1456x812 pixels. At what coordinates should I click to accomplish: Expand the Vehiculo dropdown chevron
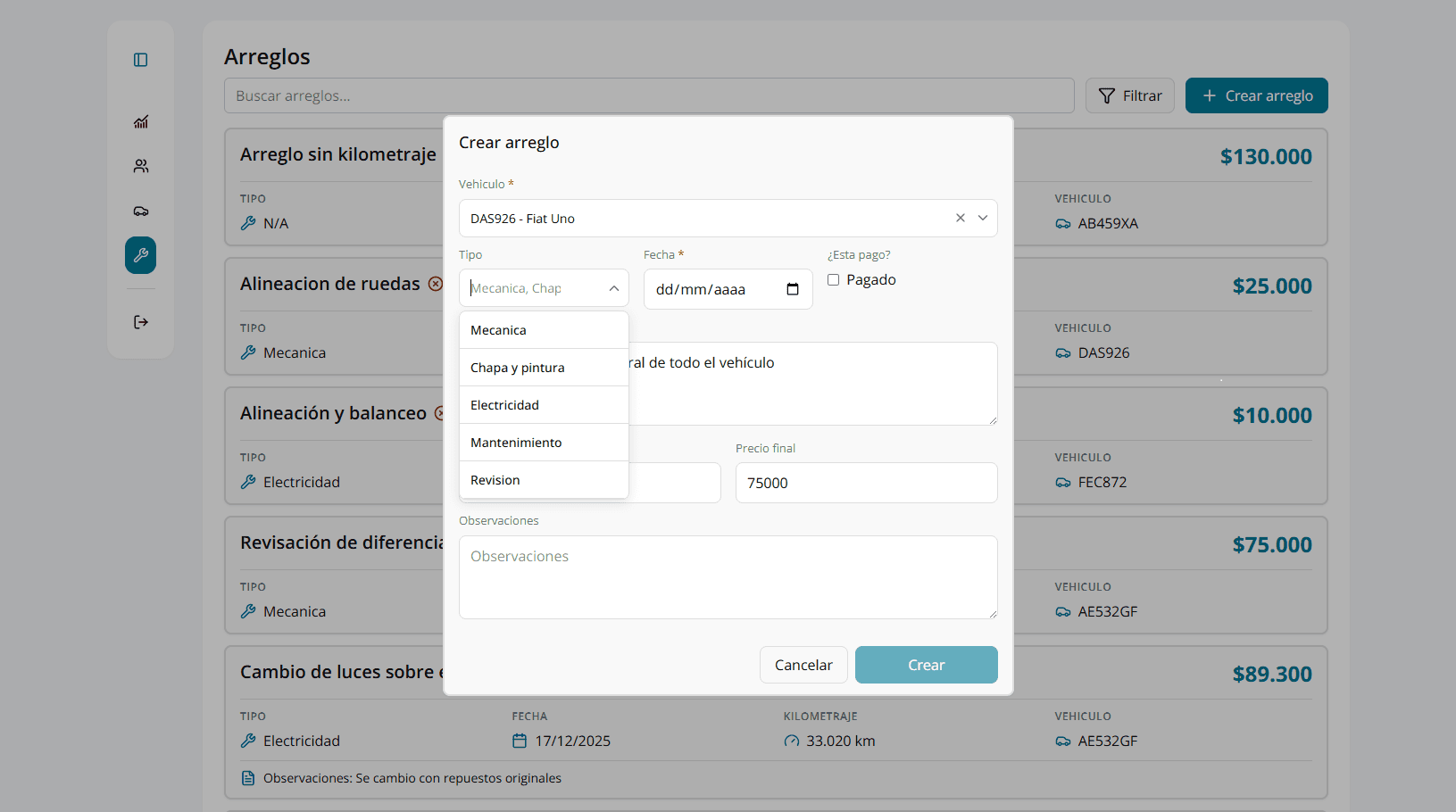click(x=982, y=218)
